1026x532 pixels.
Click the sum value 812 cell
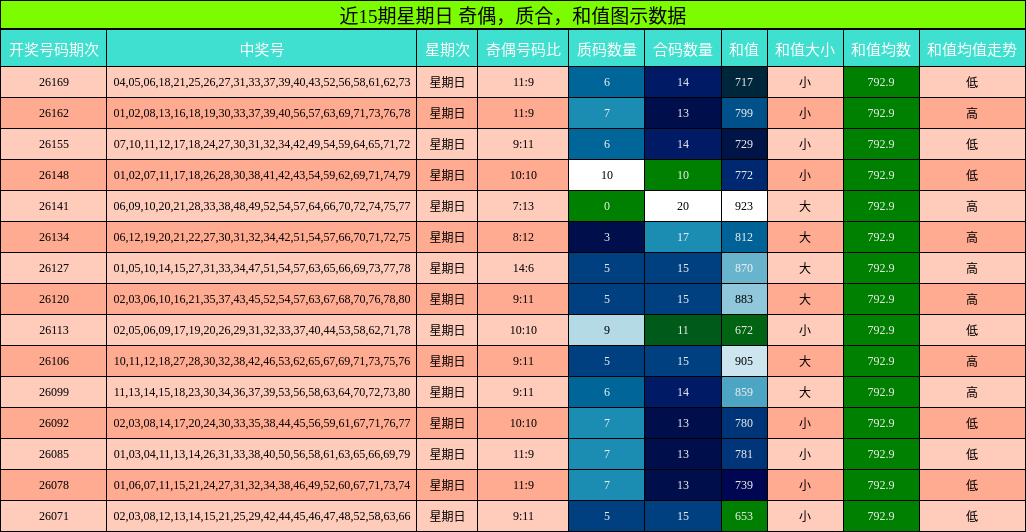[x=744, y=237]
